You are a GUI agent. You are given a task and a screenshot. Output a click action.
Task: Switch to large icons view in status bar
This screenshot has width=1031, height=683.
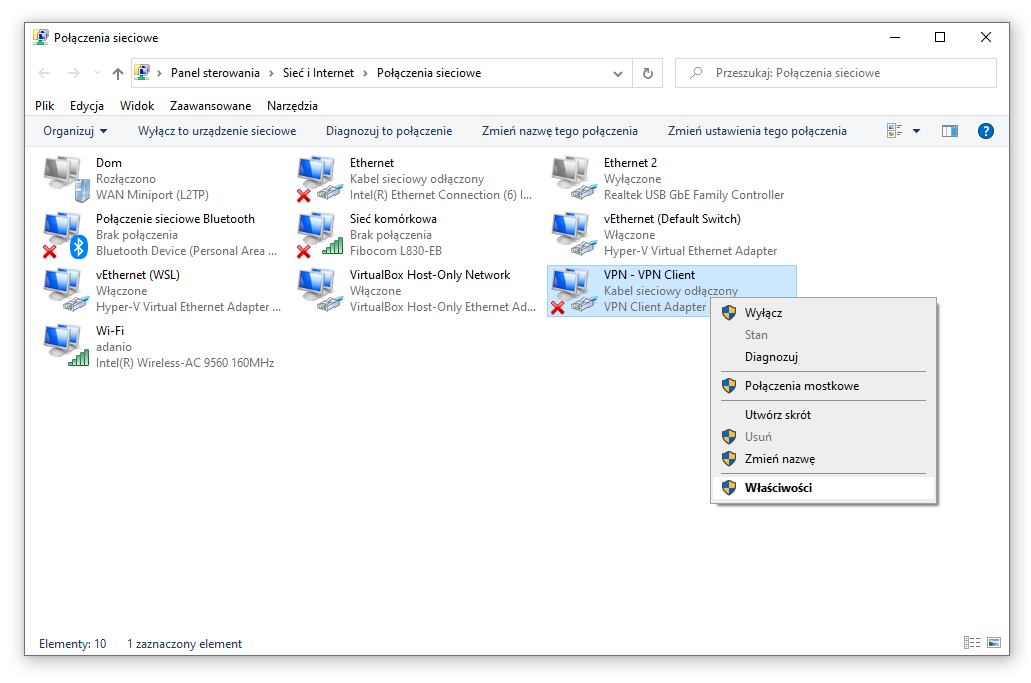pos(994,643)
